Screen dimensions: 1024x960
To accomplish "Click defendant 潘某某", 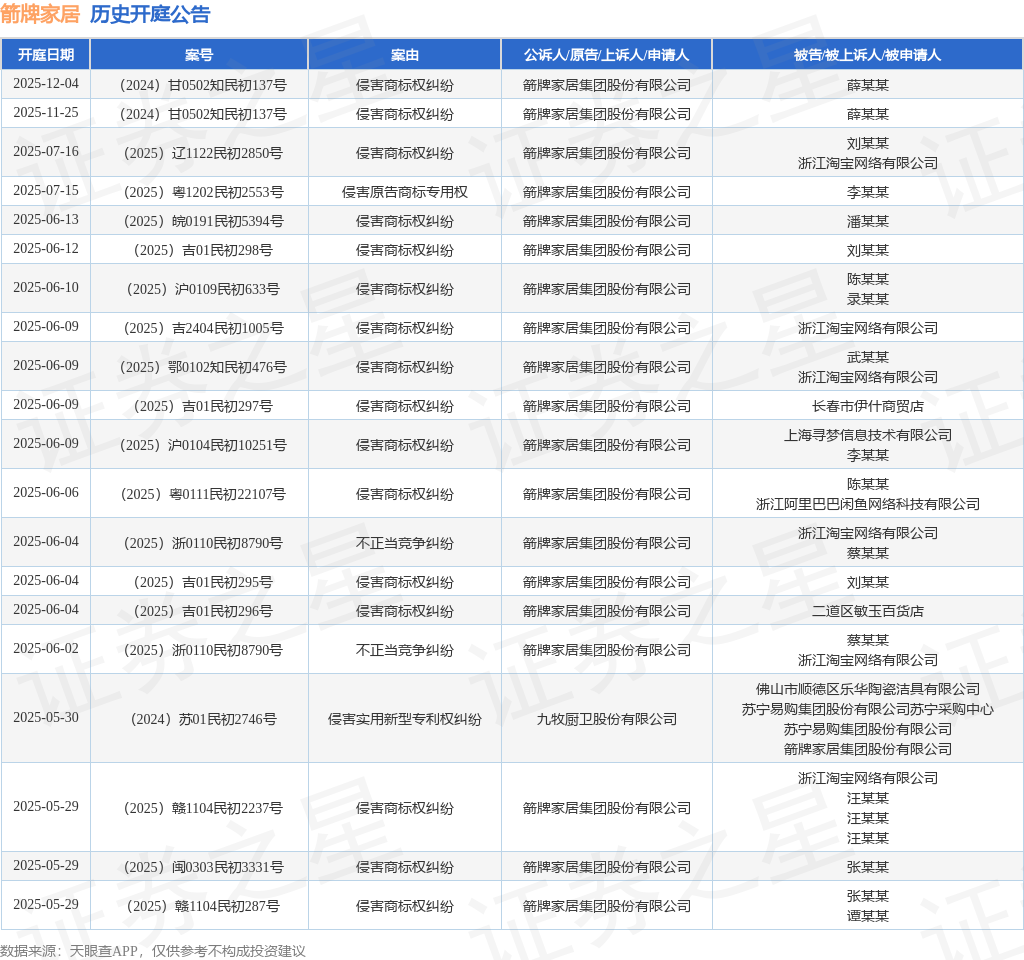I will coord(867,221).
